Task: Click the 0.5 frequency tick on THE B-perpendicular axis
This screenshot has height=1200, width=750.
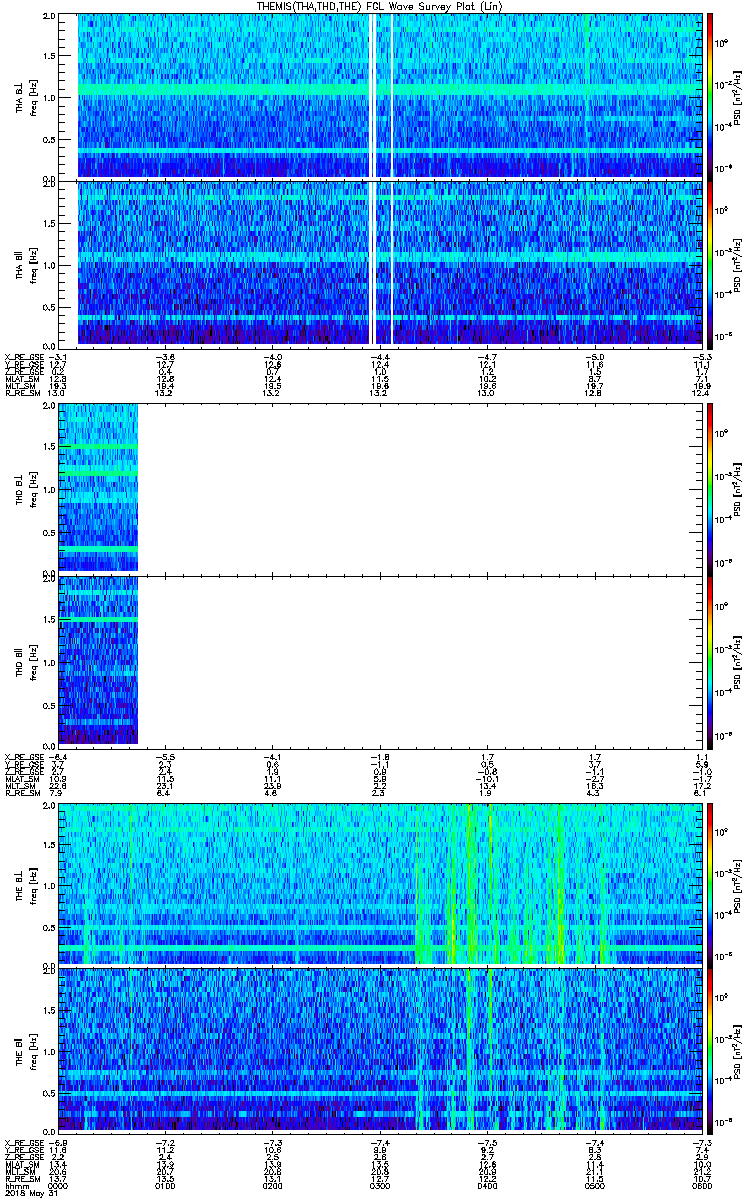Action: coord(49,926)
